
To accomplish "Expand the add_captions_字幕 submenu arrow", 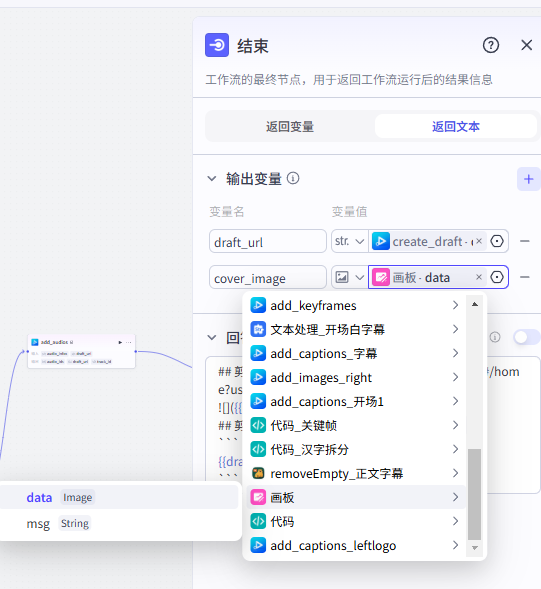I will 455,353.
